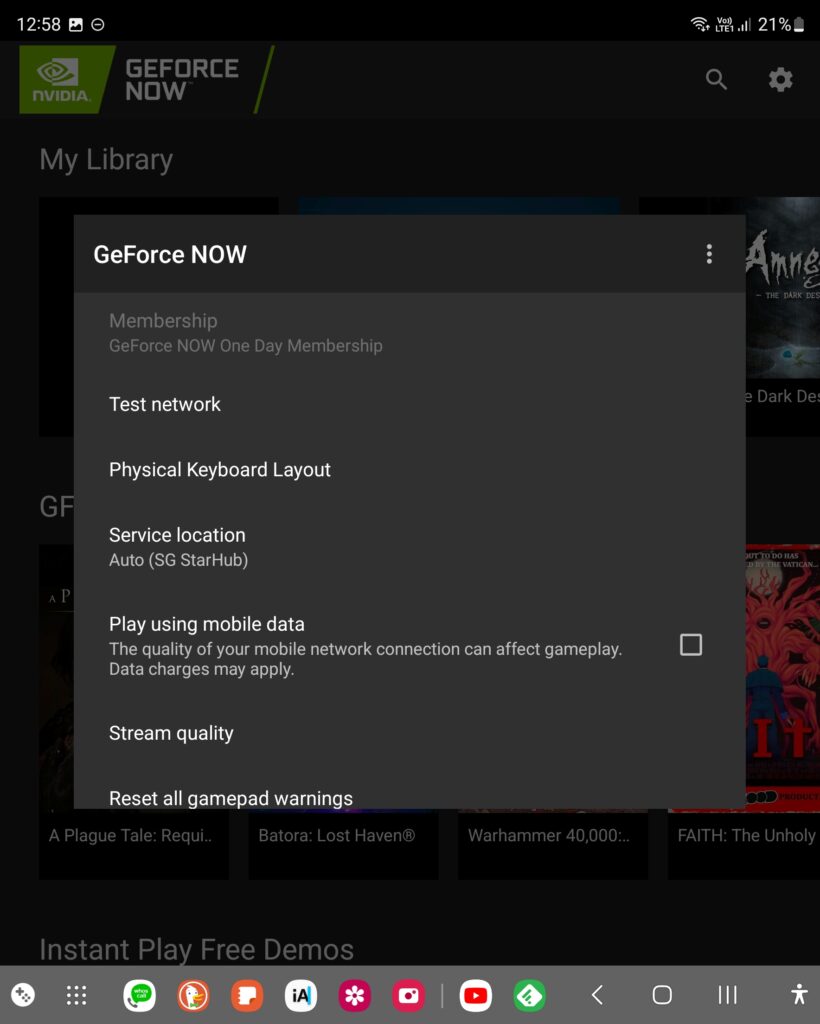Tap the NVIDIA GeForce NOW logo
The image size is (820, 1024).
(147, 80)
